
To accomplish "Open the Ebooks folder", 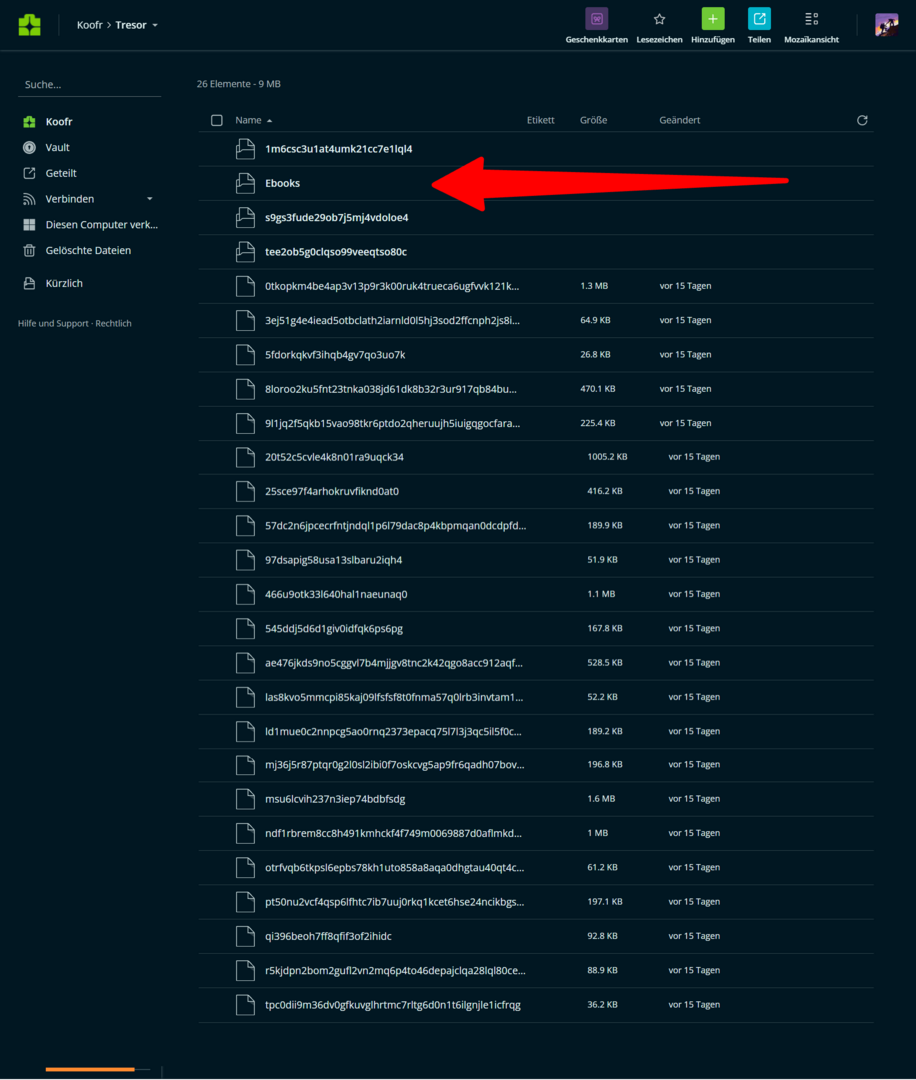I will point(282,183).
